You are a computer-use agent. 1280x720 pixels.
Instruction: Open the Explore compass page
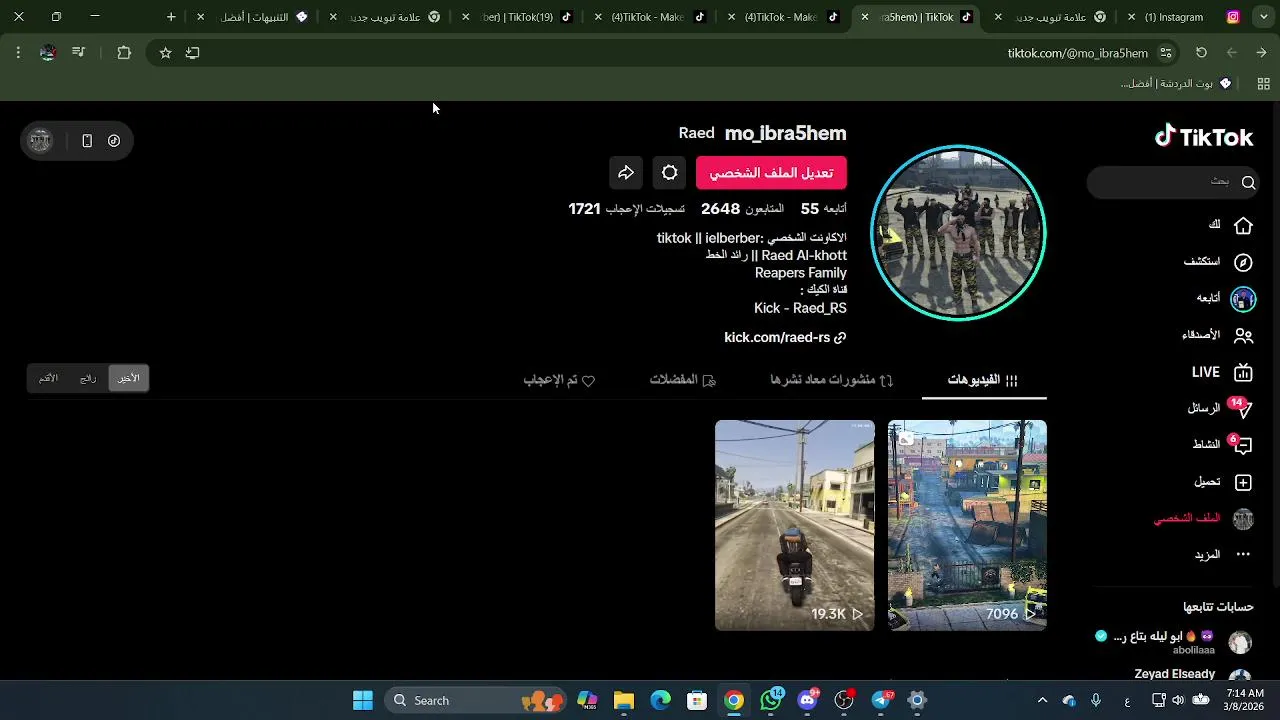pos(1218,262)
